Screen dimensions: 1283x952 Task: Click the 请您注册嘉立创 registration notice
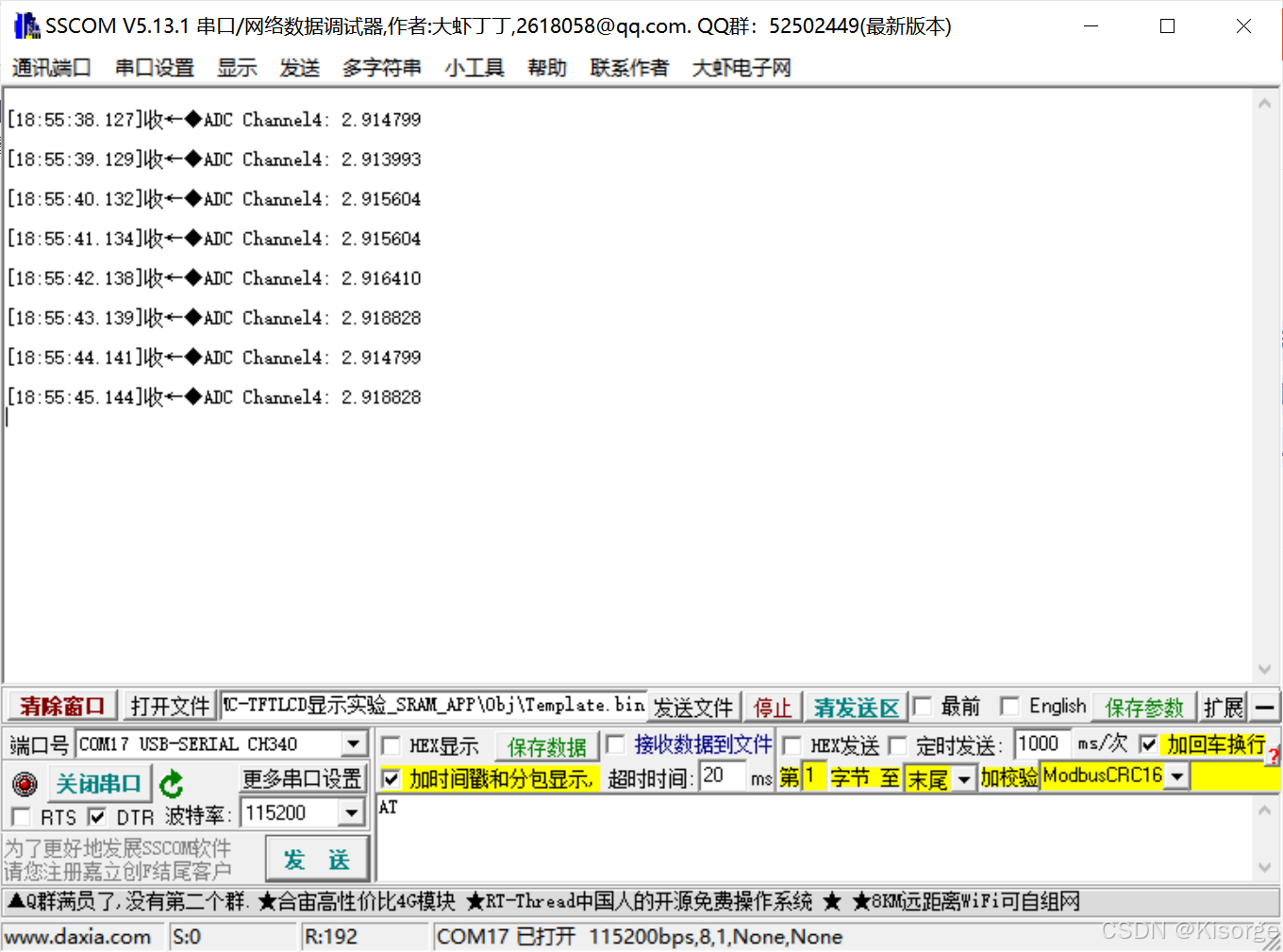[x=117, y=871]
